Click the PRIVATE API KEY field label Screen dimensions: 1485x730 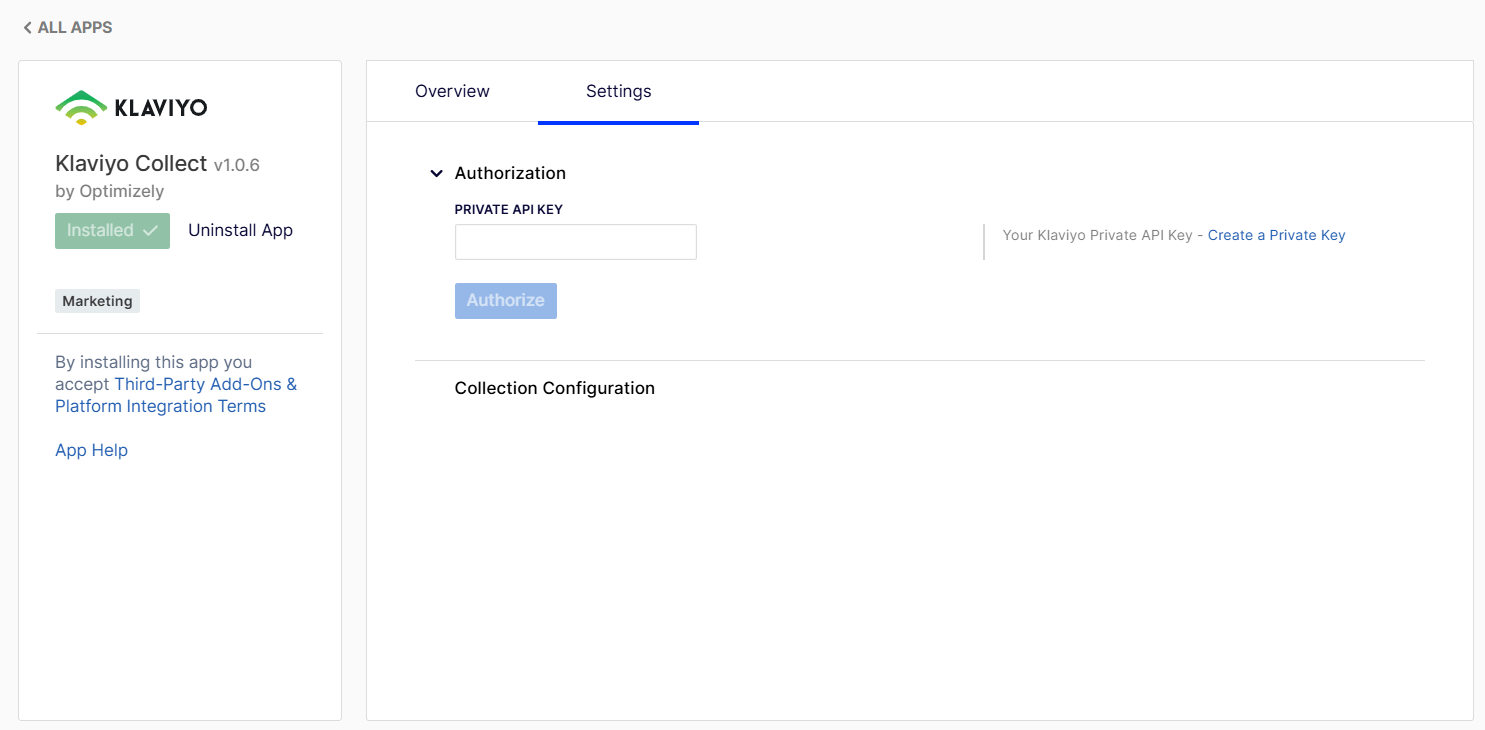(509, 209)
